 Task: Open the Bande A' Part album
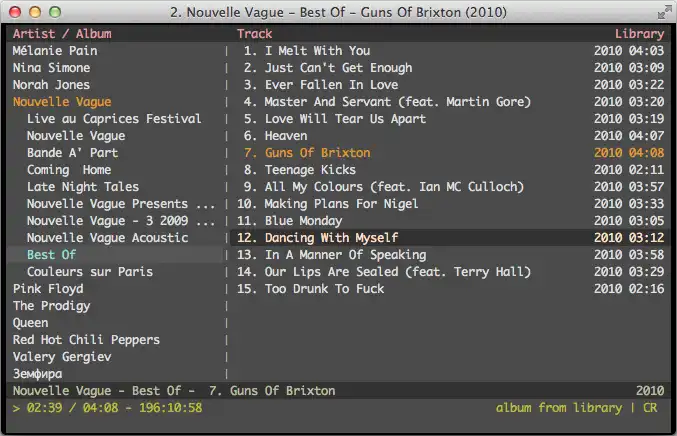pyautogui.click(x=72, y=153)
